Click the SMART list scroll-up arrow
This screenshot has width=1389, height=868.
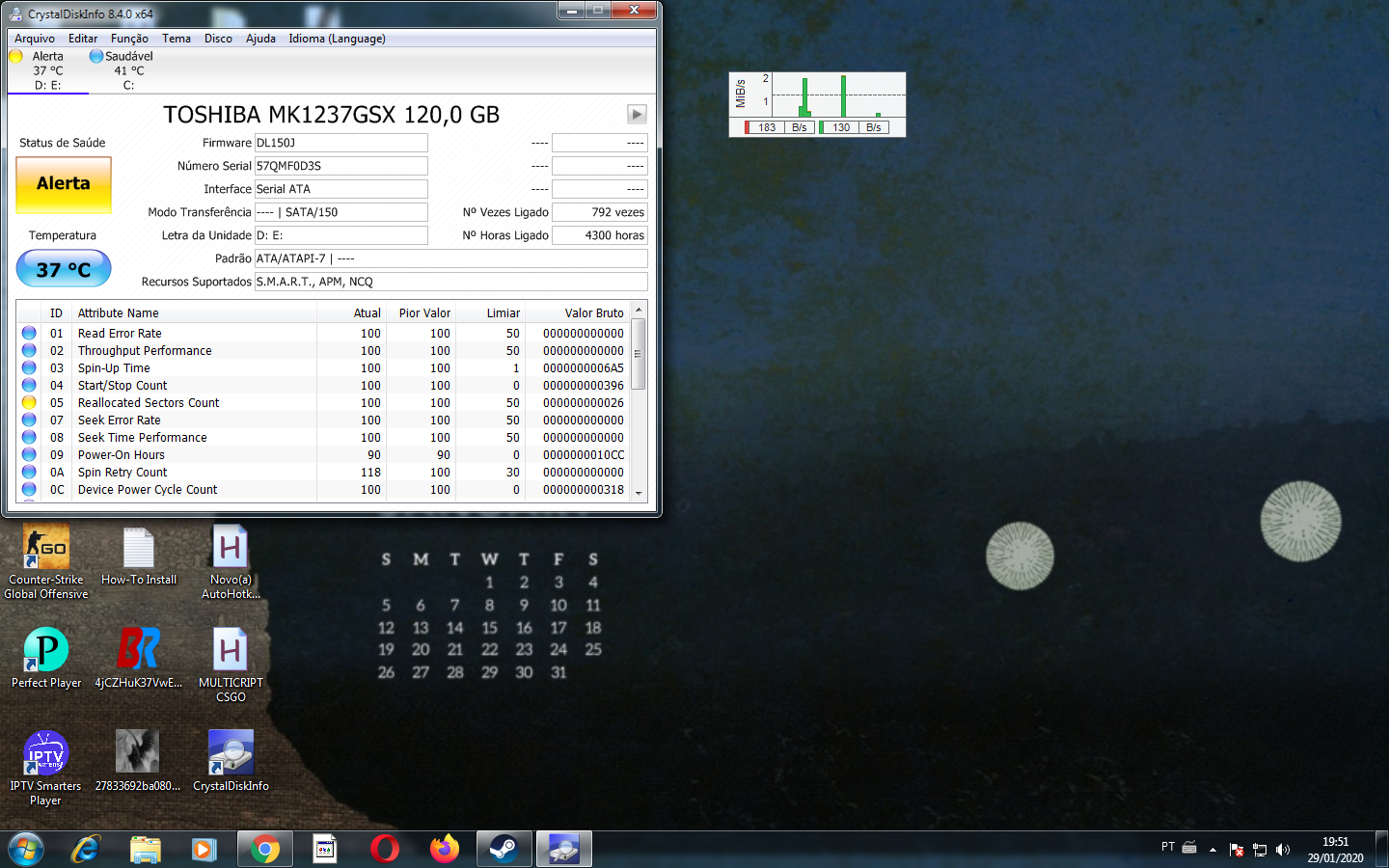639,310
